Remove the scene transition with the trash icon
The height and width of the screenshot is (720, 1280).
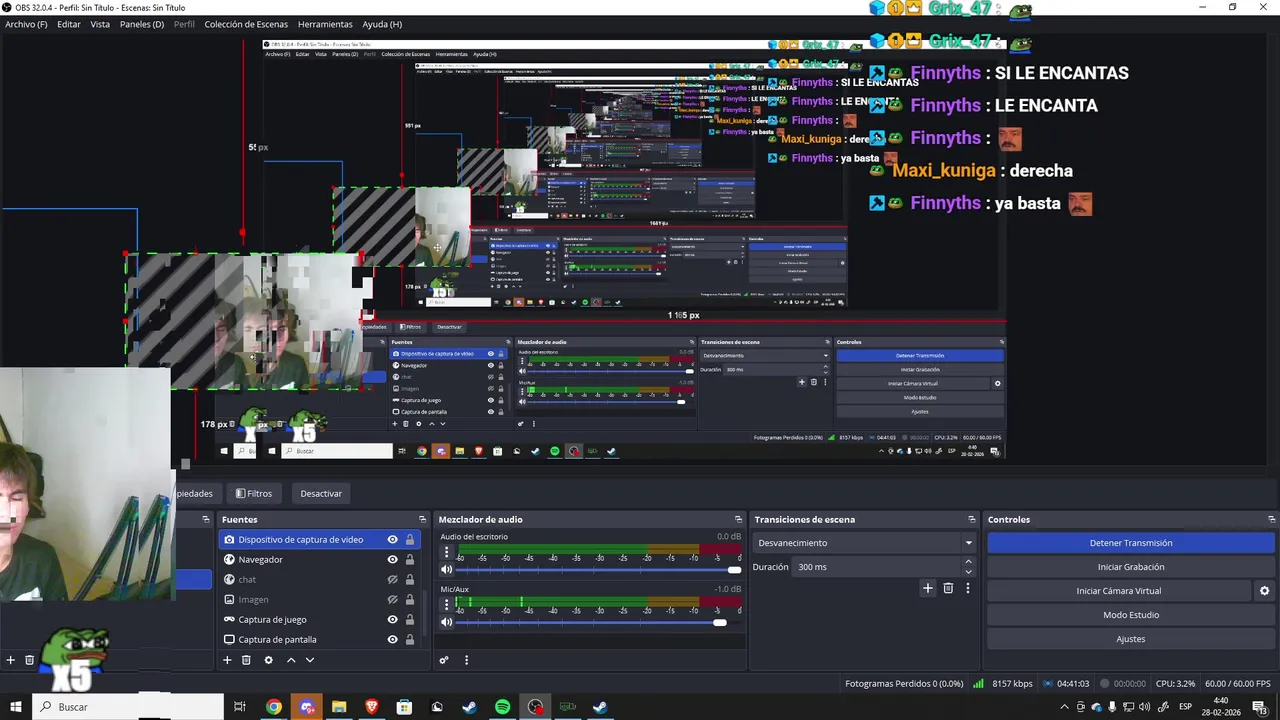948,588
